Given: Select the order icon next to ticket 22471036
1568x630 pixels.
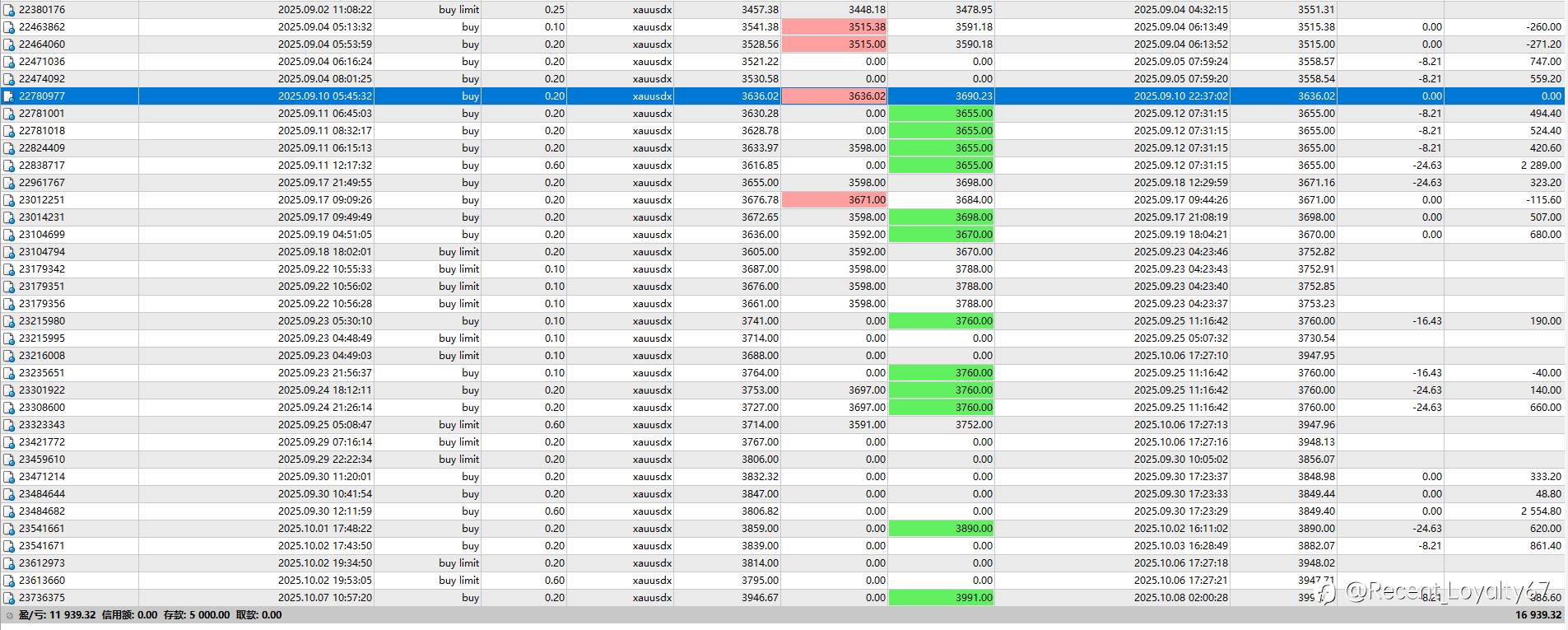Looking at the screenshot, I should (9, 62).
